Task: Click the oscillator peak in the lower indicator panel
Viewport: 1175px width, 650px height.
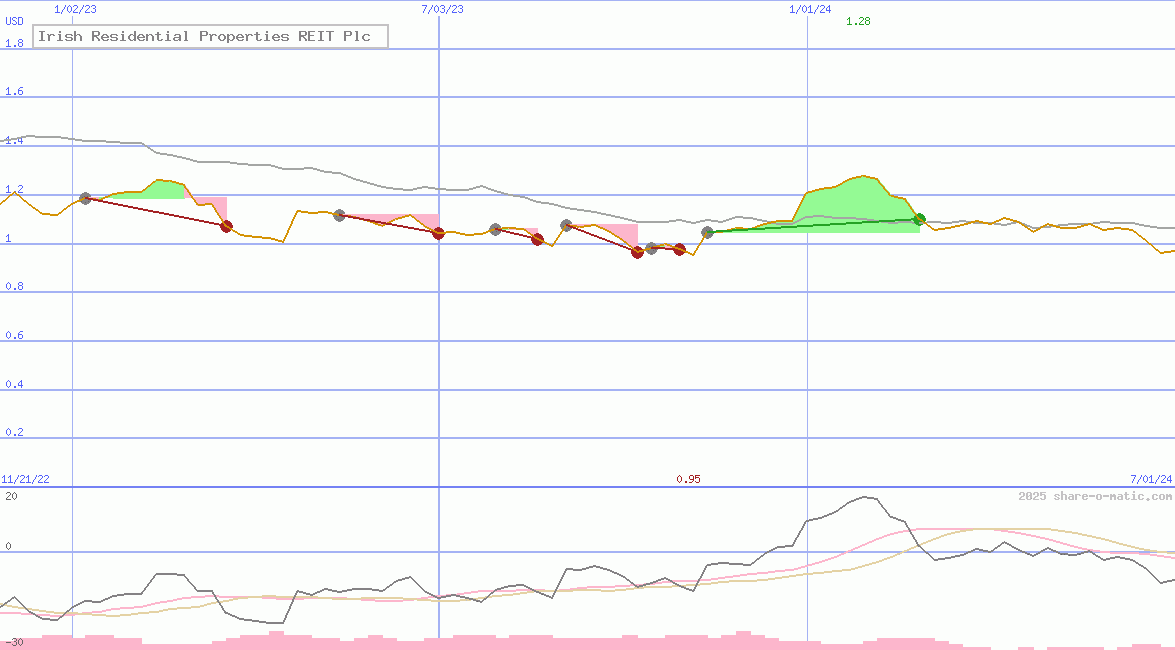Action: [864, 497]
